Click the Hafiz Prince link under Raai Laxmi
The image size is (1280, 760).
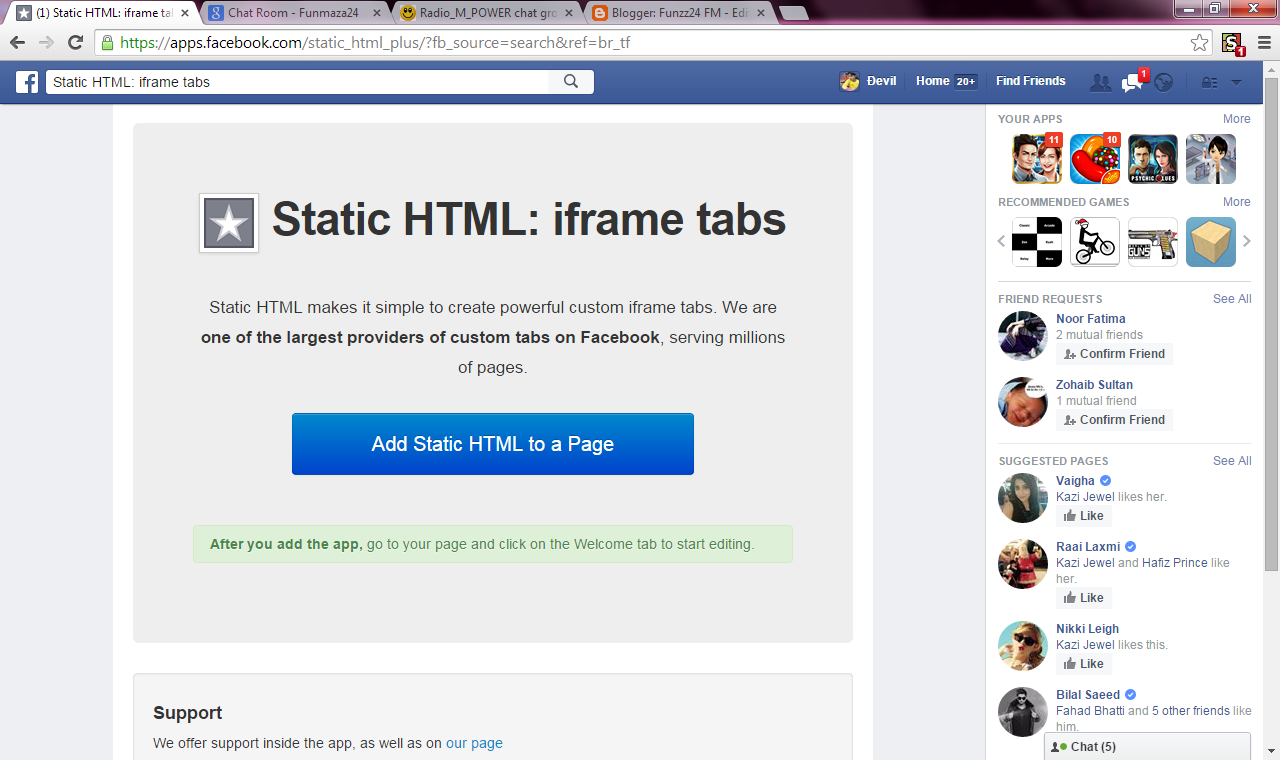point(1175,563)
